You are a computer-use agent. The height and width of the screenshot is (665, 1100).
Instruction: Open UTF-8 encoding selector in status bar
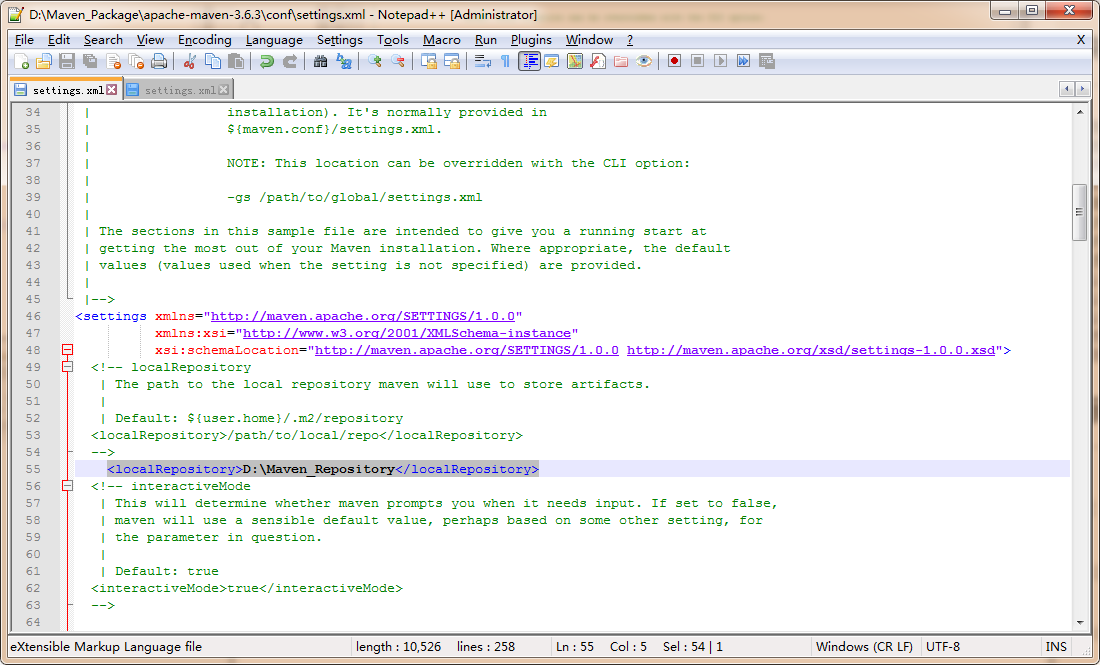(x=943, y=647)
